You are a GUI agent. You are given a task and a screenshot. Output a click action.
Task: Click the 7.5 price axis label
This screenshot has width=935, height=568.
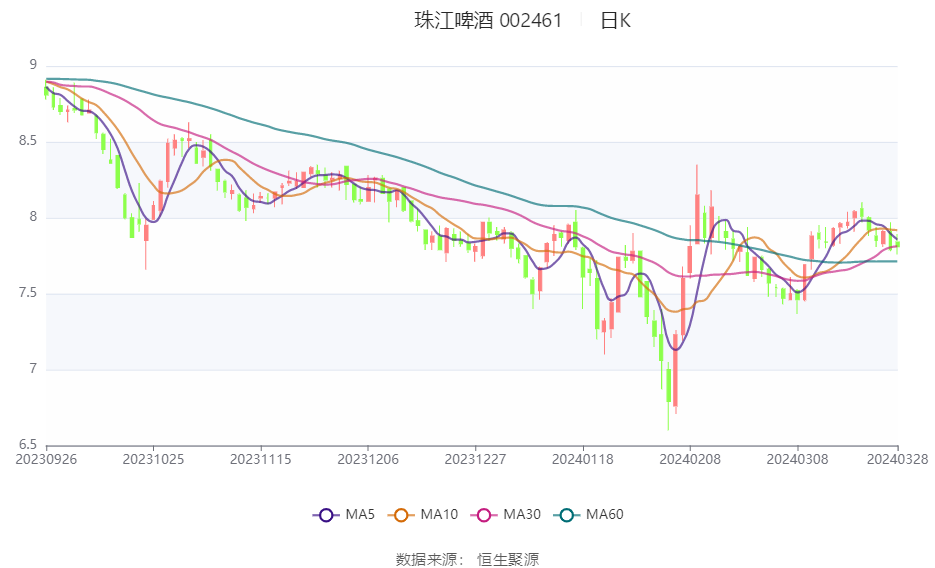[28, 293]
